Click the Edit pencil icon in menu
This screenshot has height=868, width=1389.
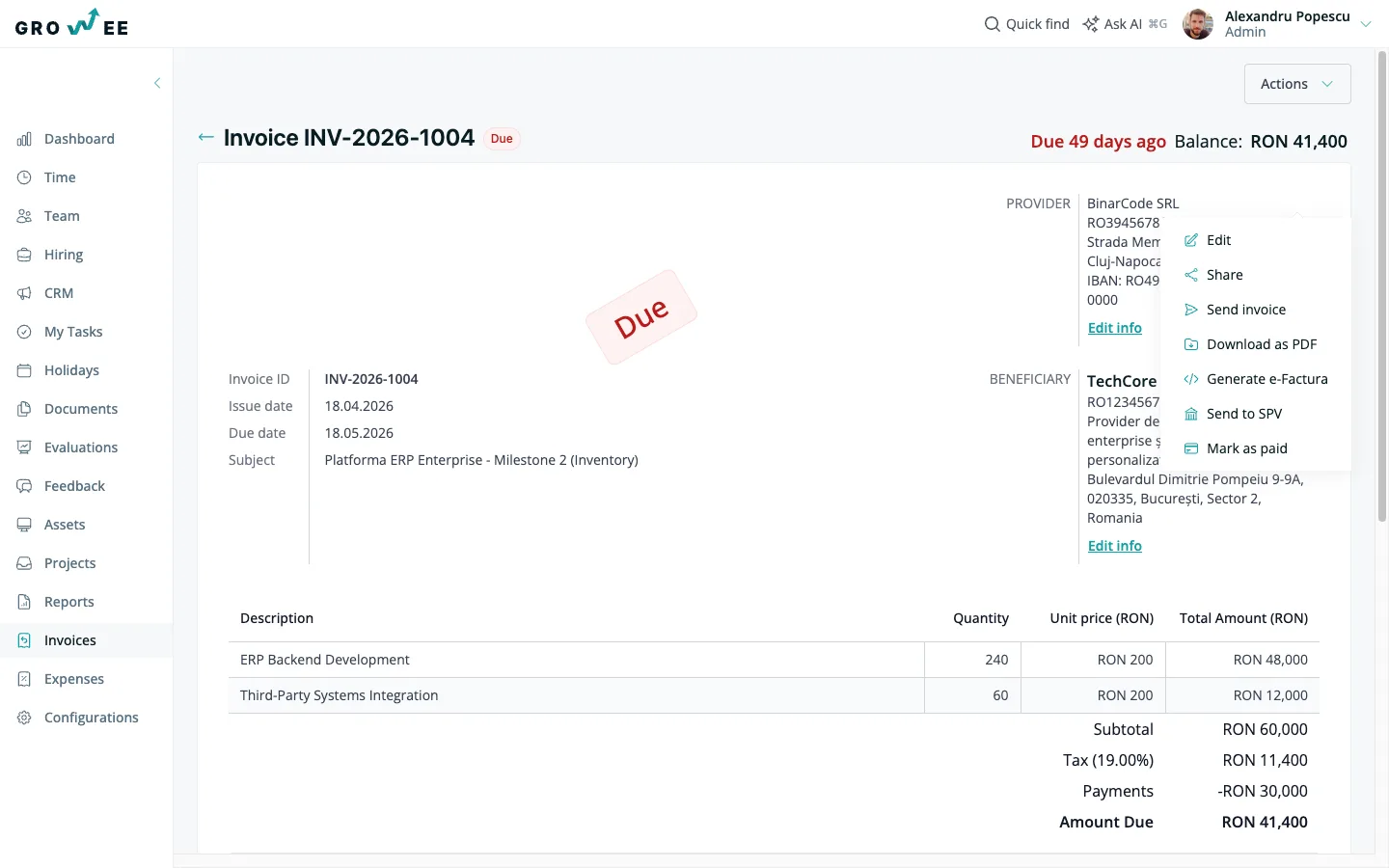click(1191, 240)
